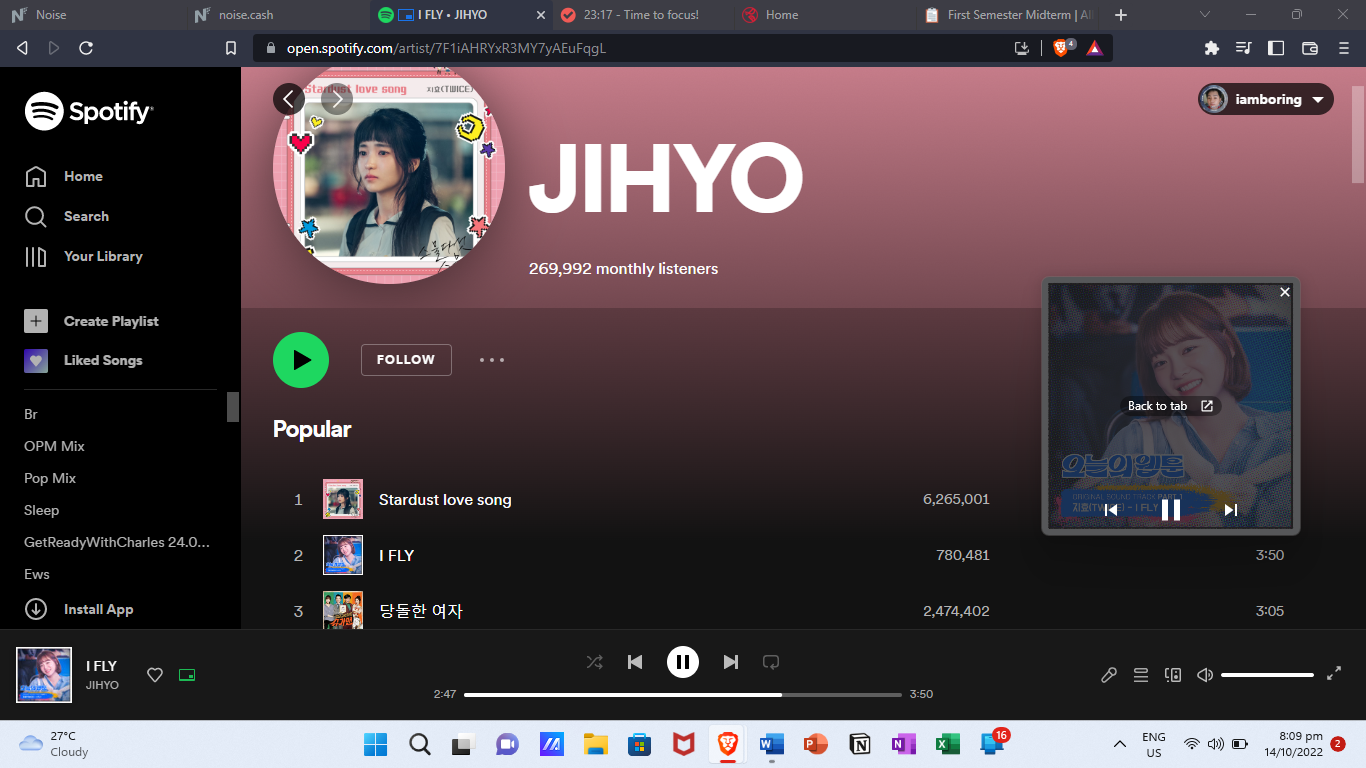The image size is (1366, 768).
Task: Reload the Spotify page
Action: coord(86,48)
